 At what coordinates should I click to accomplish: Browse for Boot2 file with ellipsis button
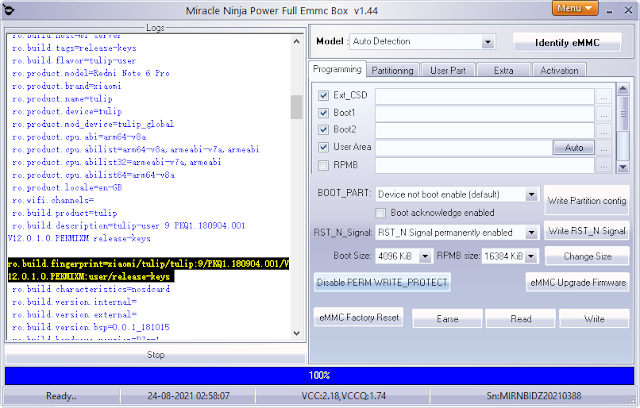pos(604,131)
